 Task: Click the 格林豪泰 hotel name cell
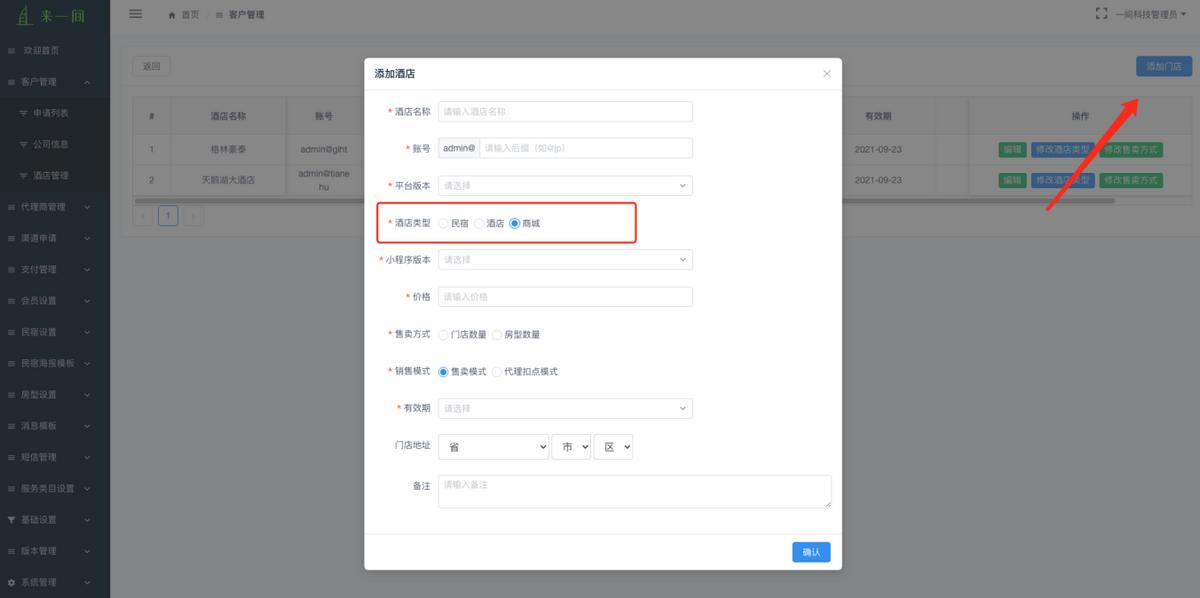[228, 150]
